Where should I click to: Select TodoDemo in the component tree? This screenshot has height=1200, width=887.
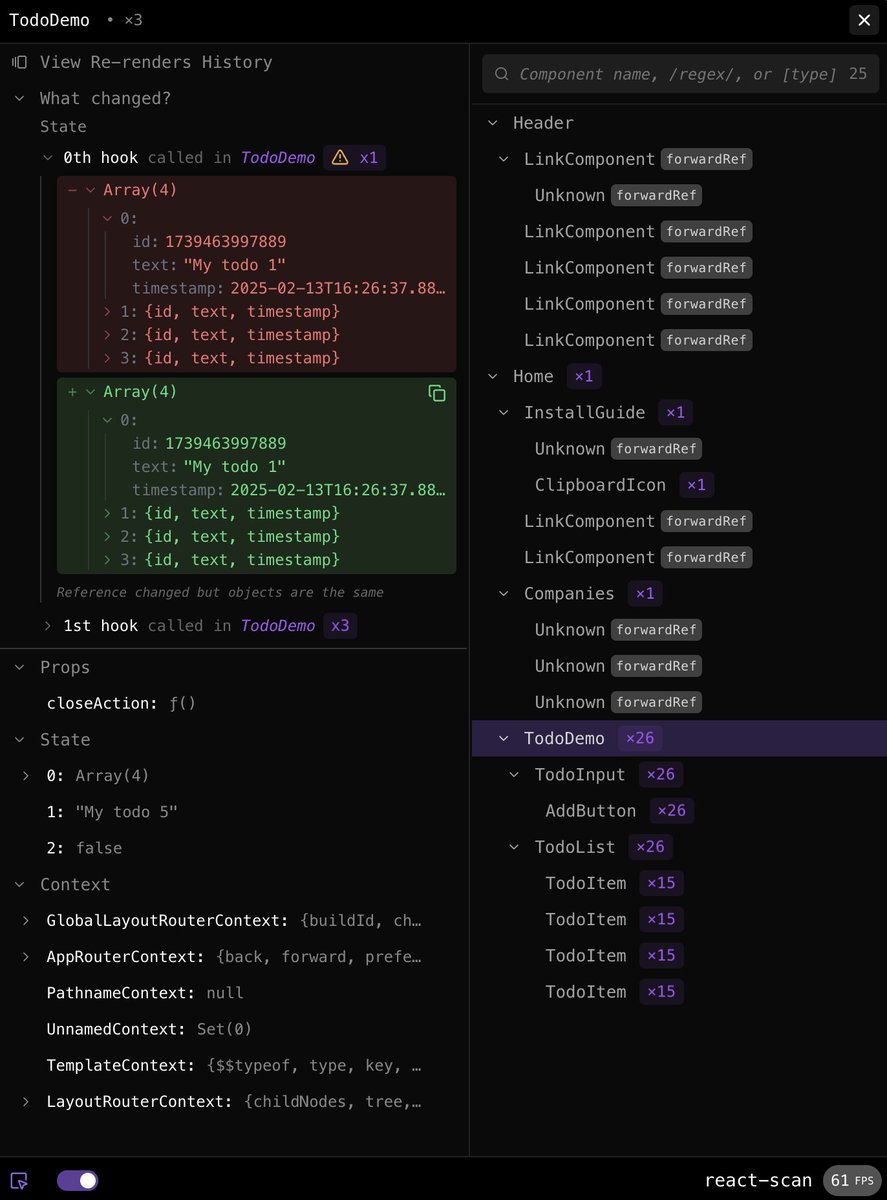click(x=564, y=738)
